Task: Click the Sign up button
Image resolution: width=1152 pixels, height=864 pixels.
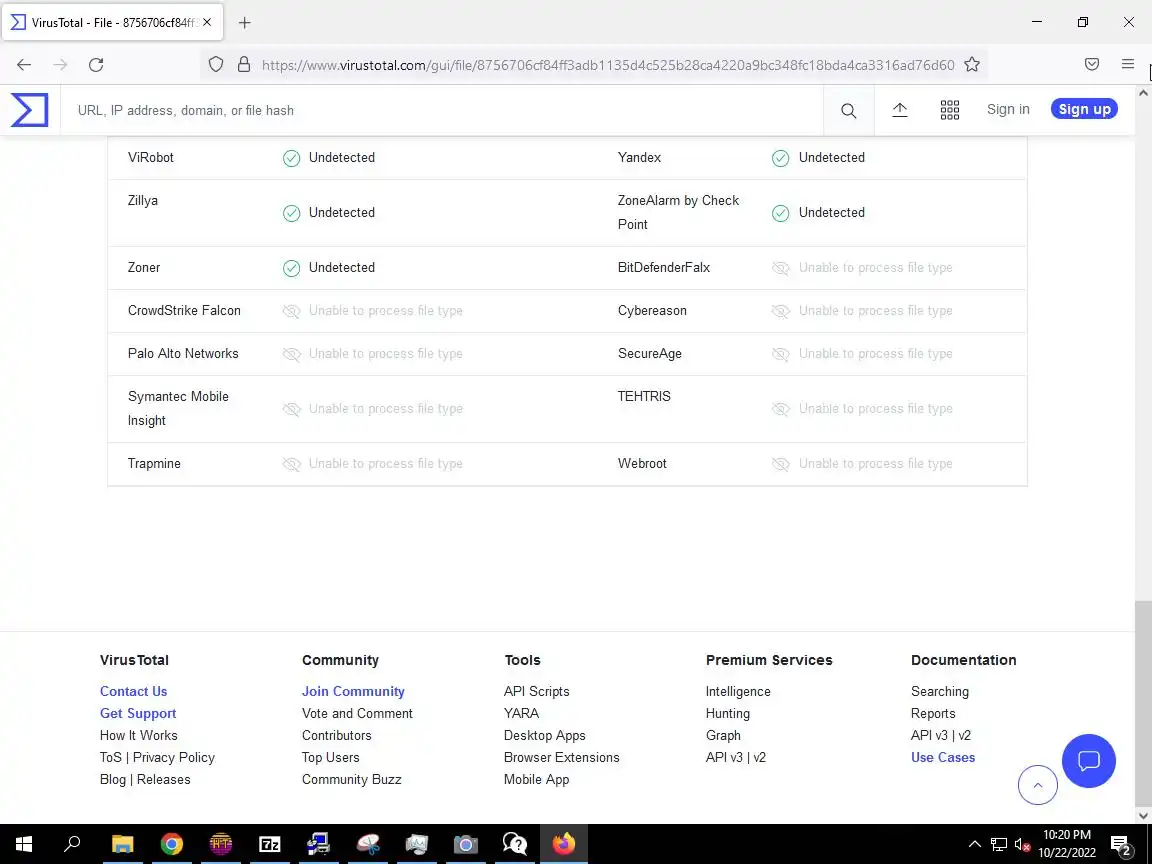Action: (1084, 109)
